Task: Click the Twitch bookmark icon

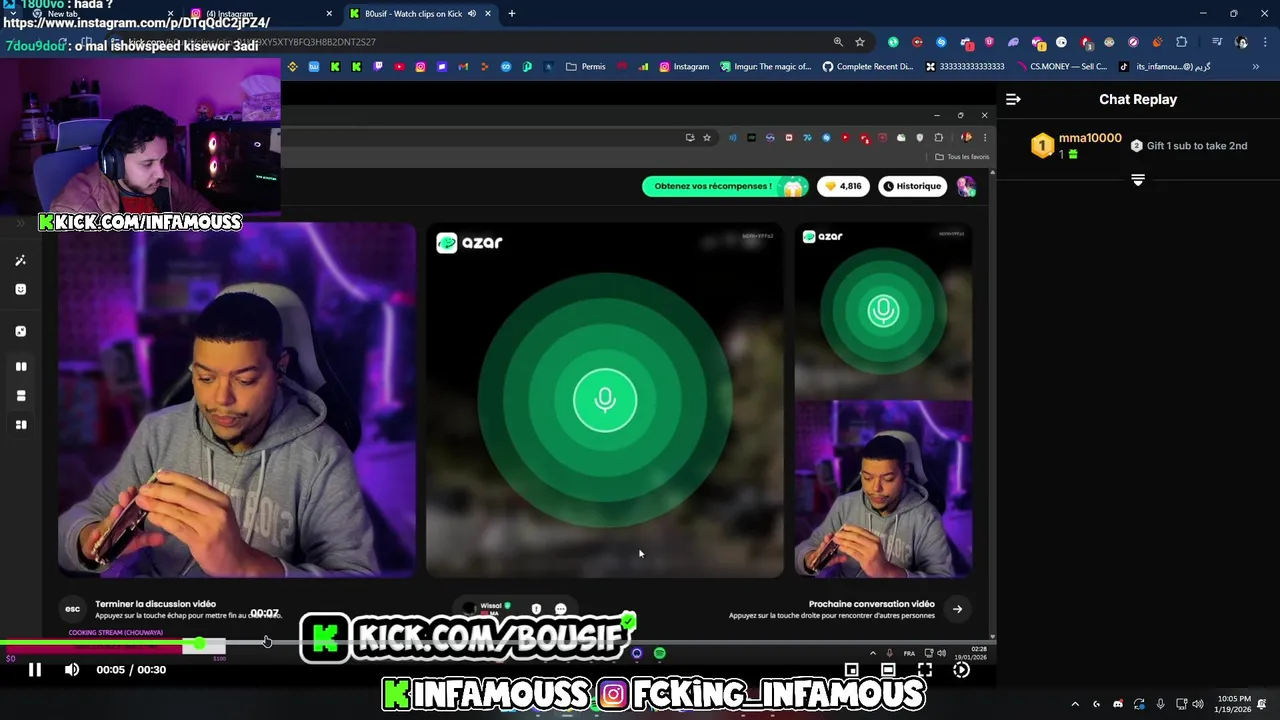Action: [378, 67]
